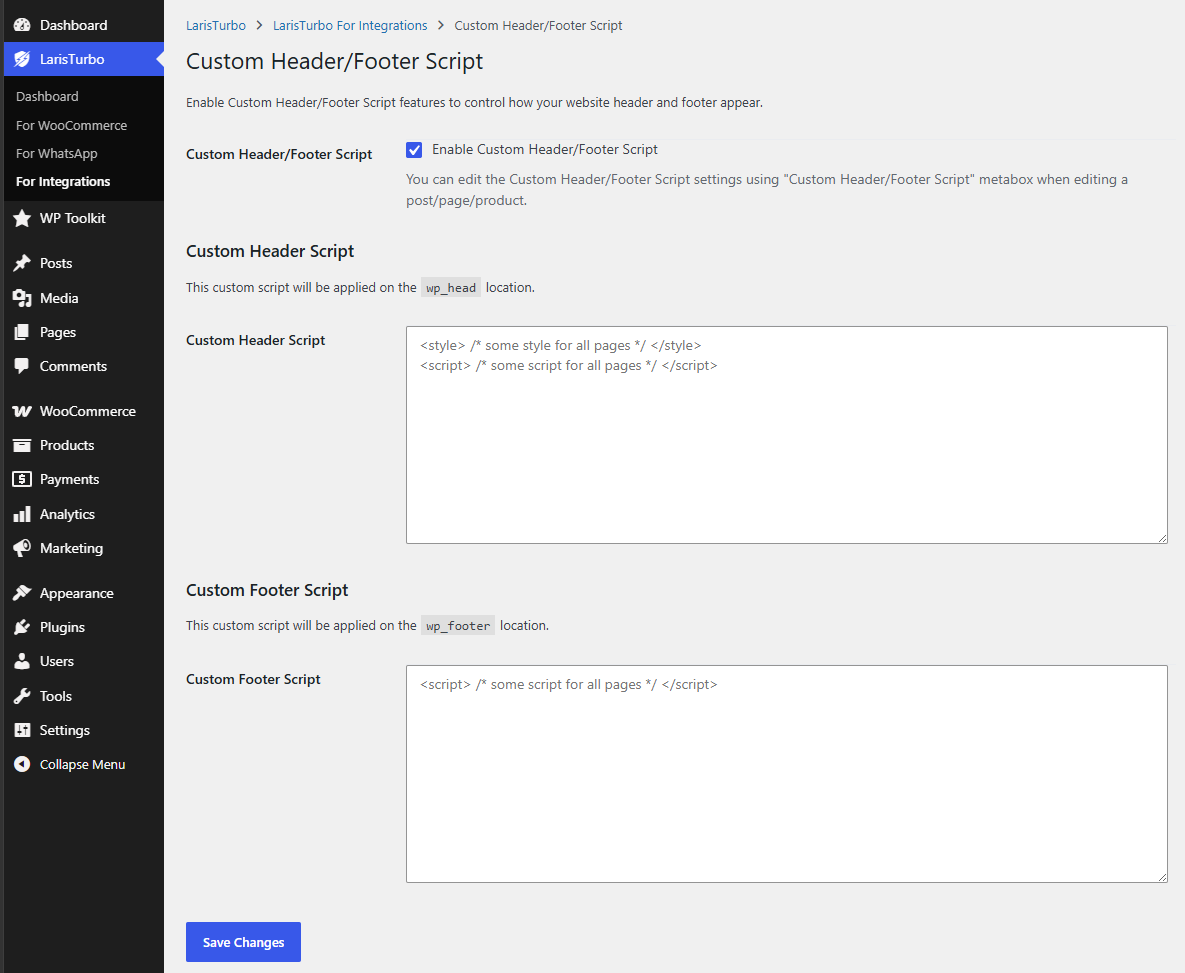Click the Pages stacked-sheets icon

tap(22, 332)
